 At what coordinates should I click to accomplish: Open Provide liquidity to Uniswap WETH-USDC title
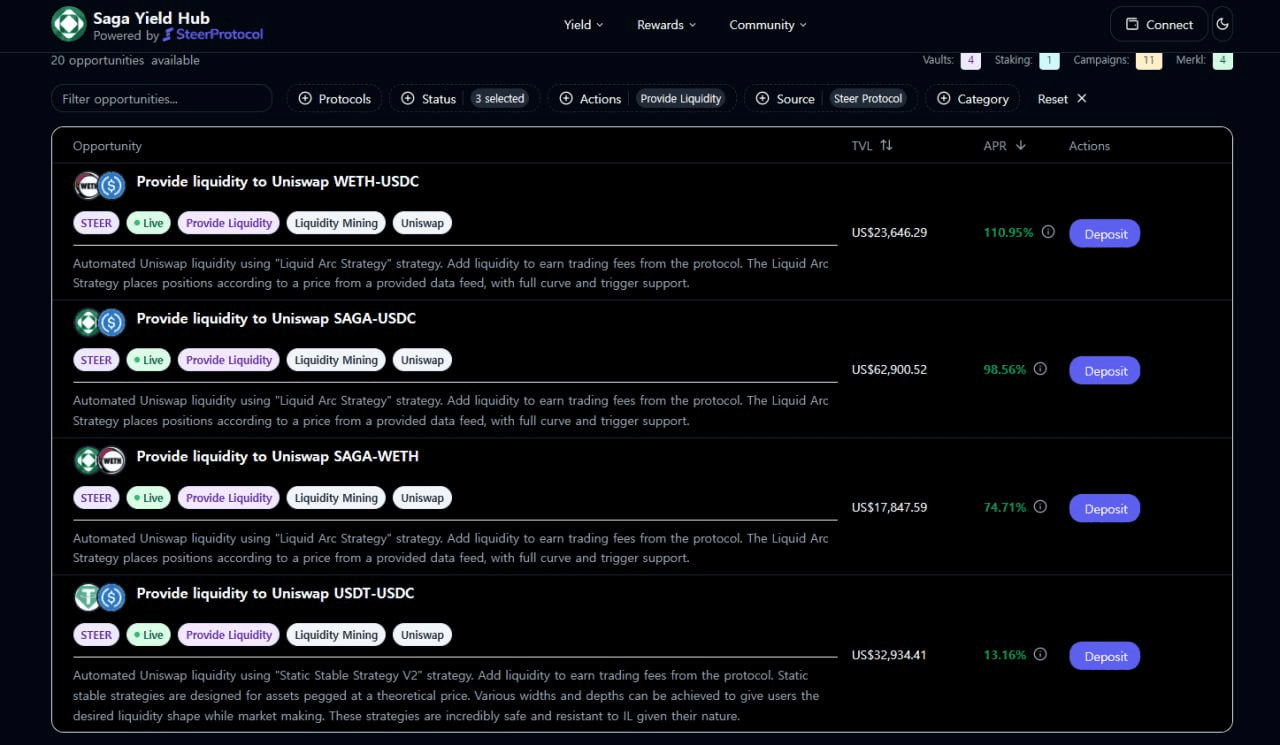point(278,182)
